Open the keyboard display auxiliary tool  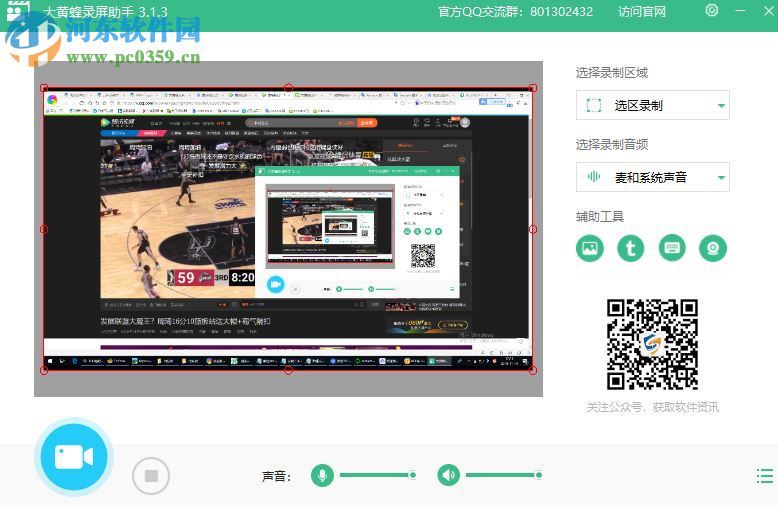[672, 248]
